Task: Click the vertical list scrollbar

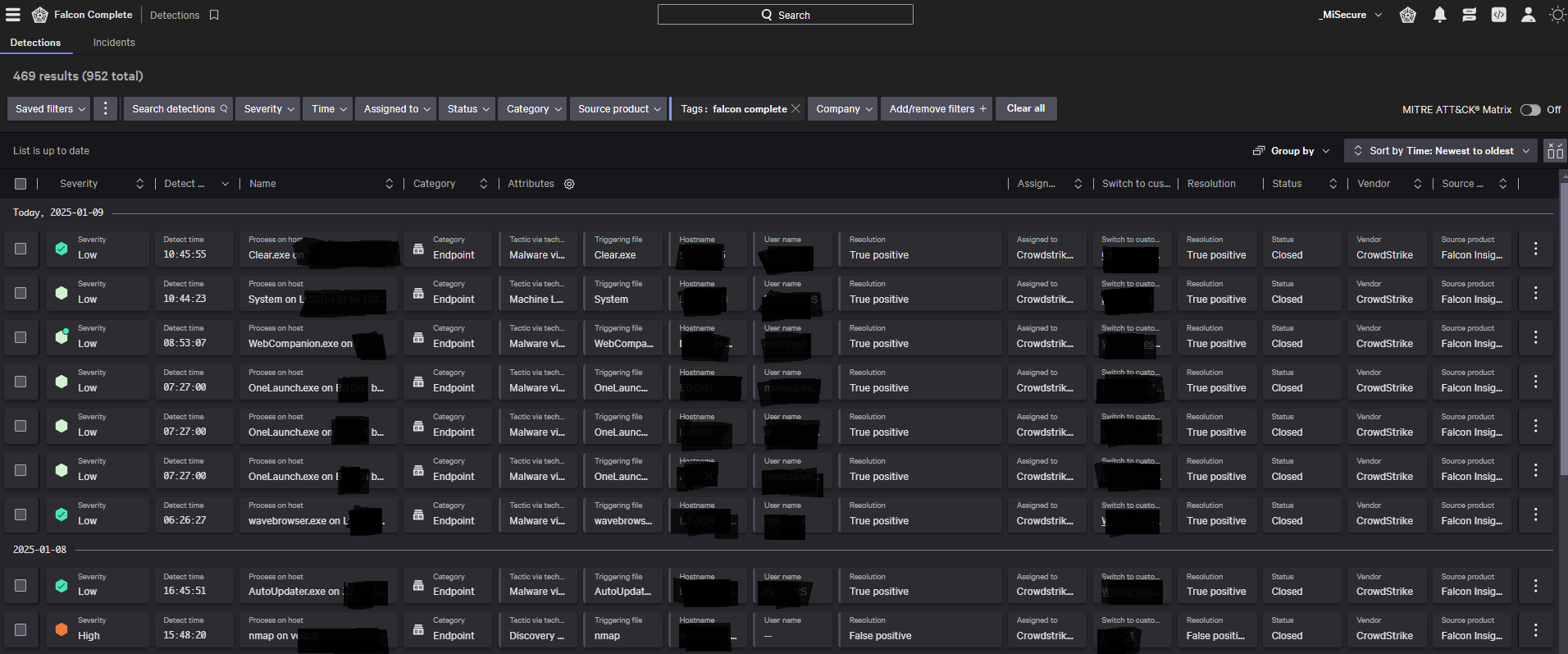Action: coord(1563,328)
